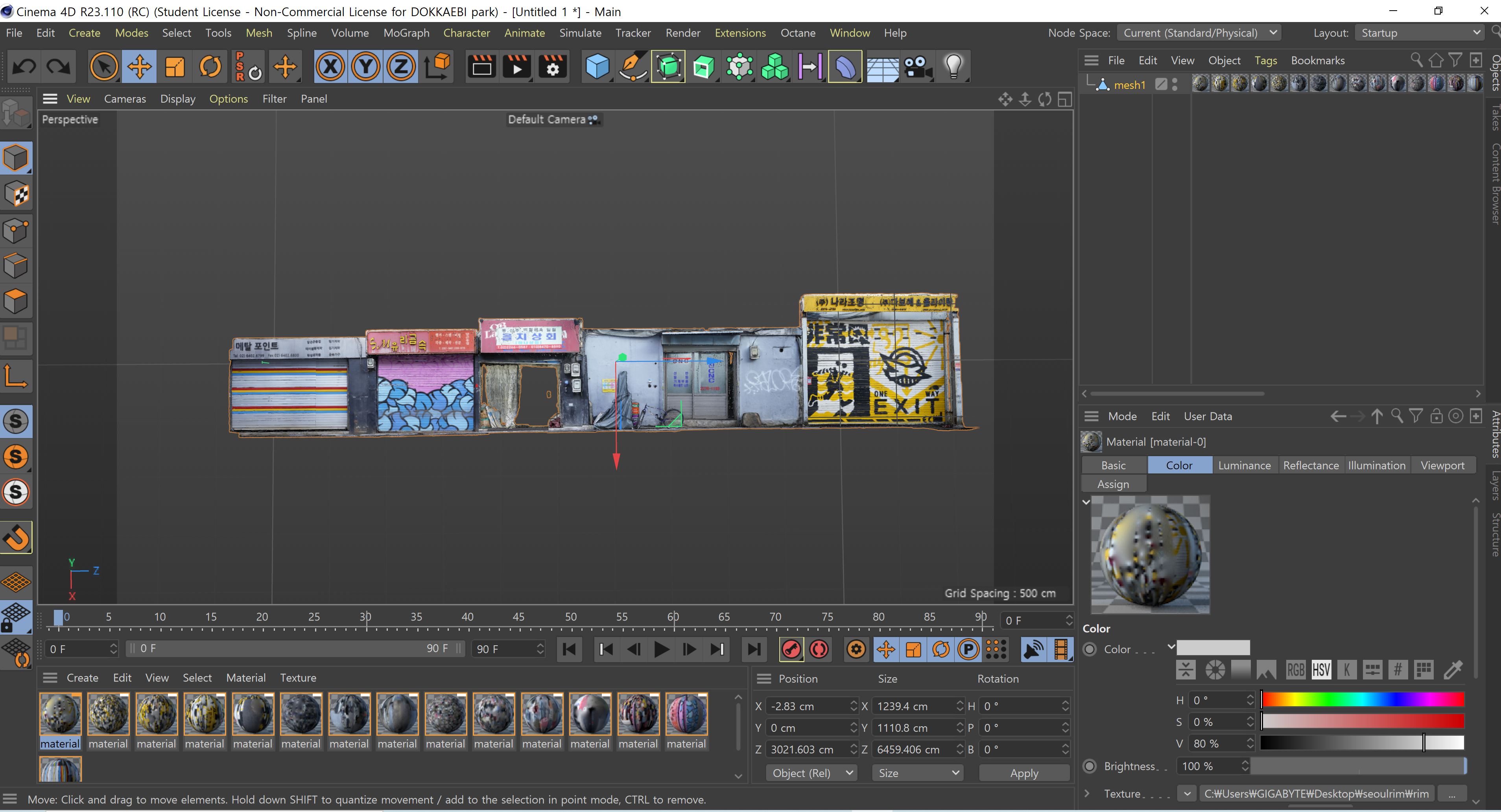Screen dimensions: 1501x812
Task: Play animation forward
Action: (x=661, y=649)
